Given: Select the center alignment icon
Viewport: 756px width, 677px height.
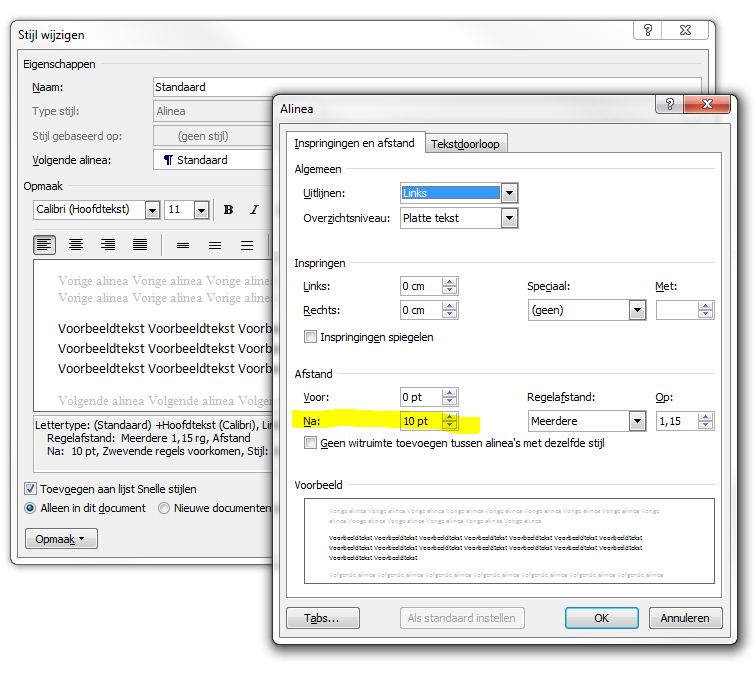Looking at the screenshot, I should [76, 245].
